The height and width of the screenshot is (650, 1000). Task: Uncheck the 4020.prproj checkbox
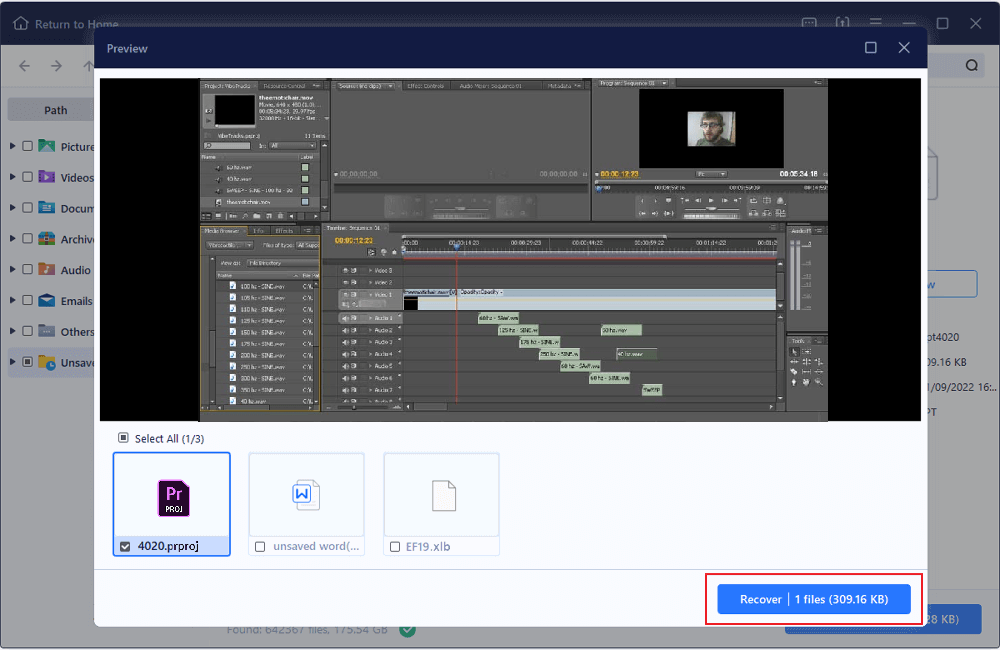tap(125, 547)
